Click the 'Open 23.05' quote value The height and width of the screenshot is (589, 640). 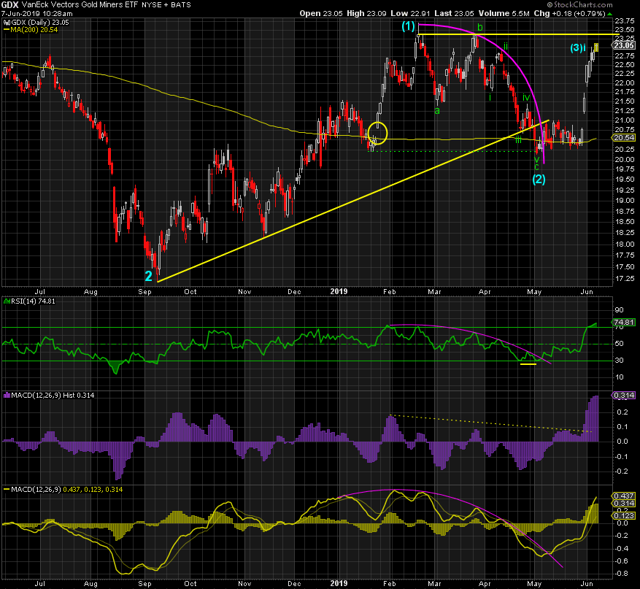pos(321,13)
